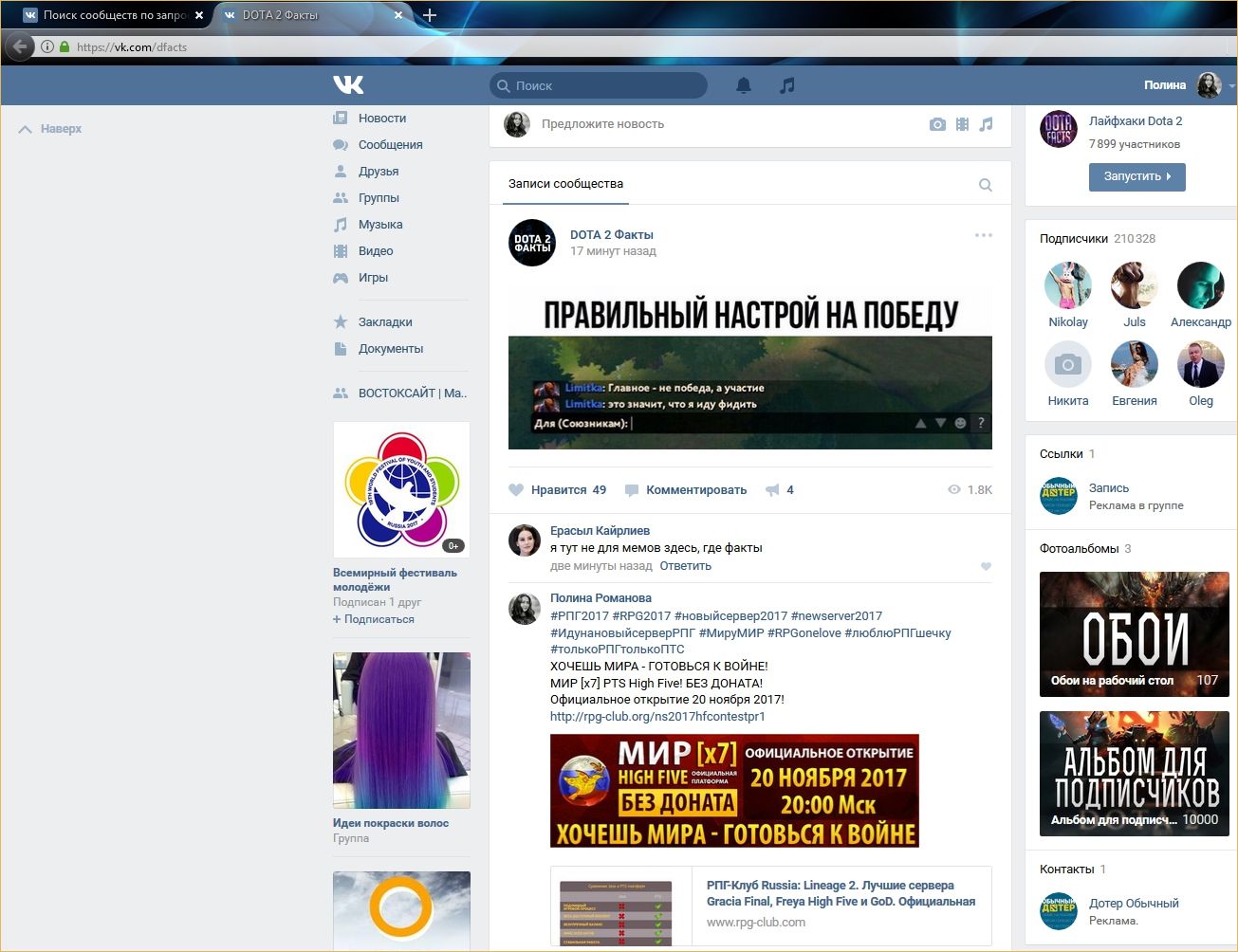Open the music note icon in header
Viewport: 1238px width, 952px height.
click(786, 85)
